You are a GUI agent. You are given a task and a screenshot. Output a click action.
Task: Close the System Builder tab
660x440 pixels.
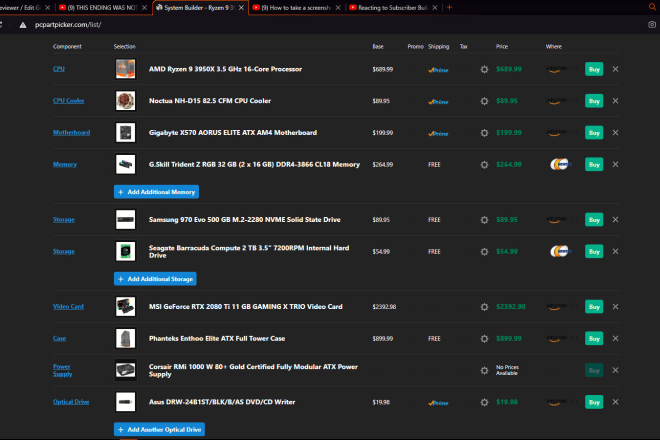tap(241, 8)
